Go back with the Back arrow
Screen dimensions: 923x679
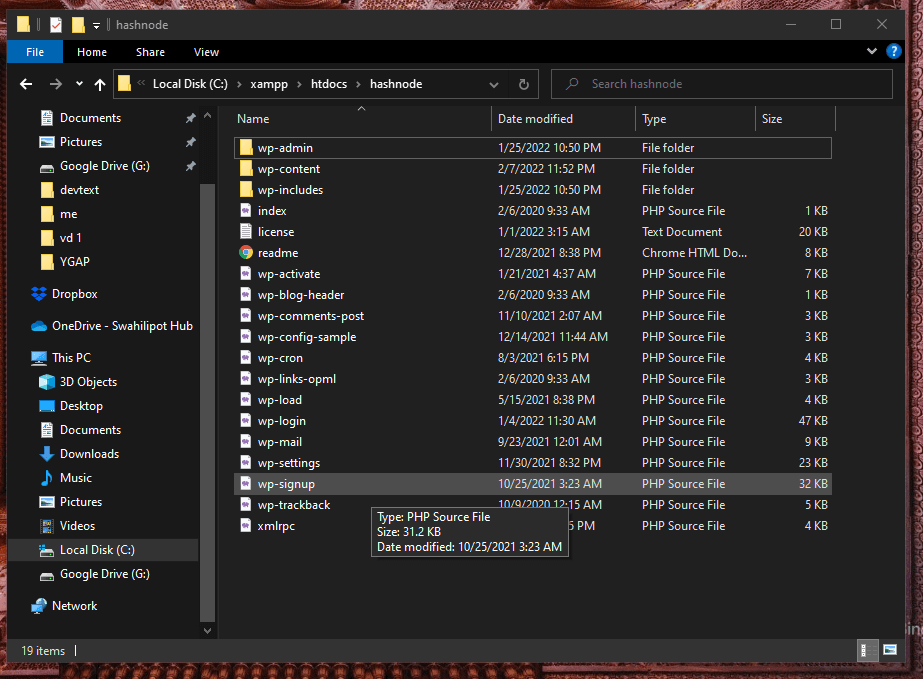[x=26, y=84]
